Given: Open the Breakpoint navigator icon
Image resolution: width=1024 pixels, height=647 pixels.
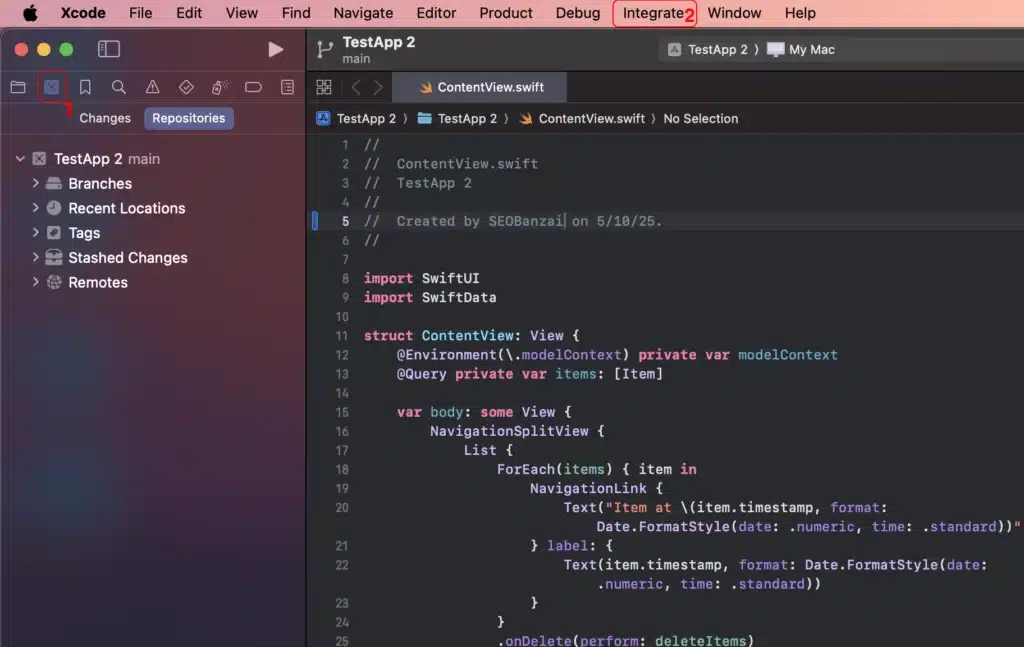Looking at the screenshot, I should coord(253,87).
